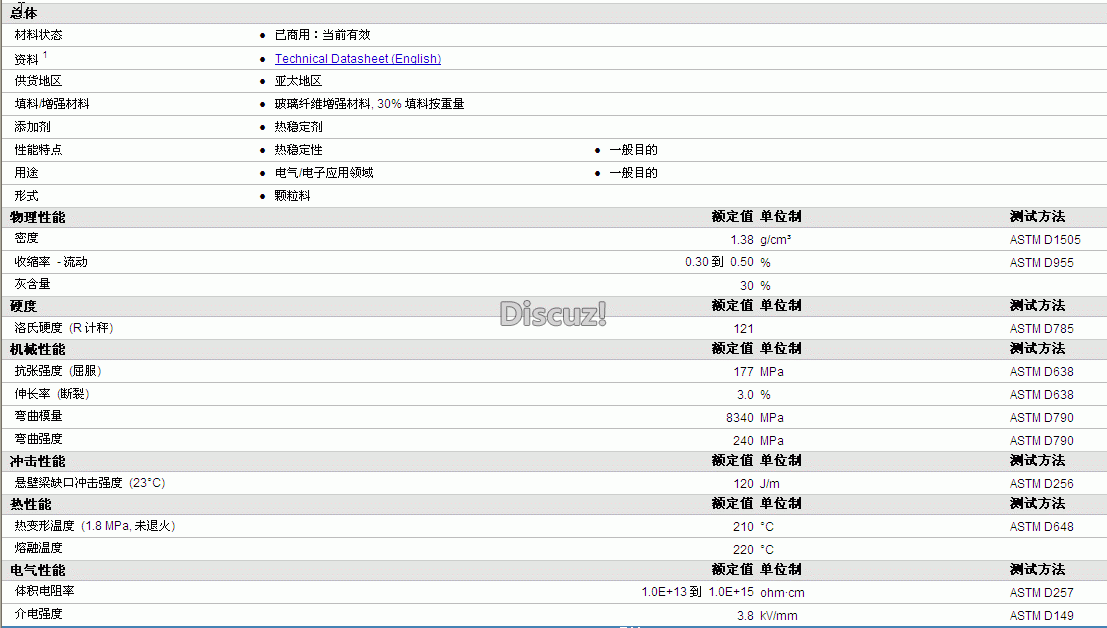
Task: Click the 形式 row label
Action: 26,195
